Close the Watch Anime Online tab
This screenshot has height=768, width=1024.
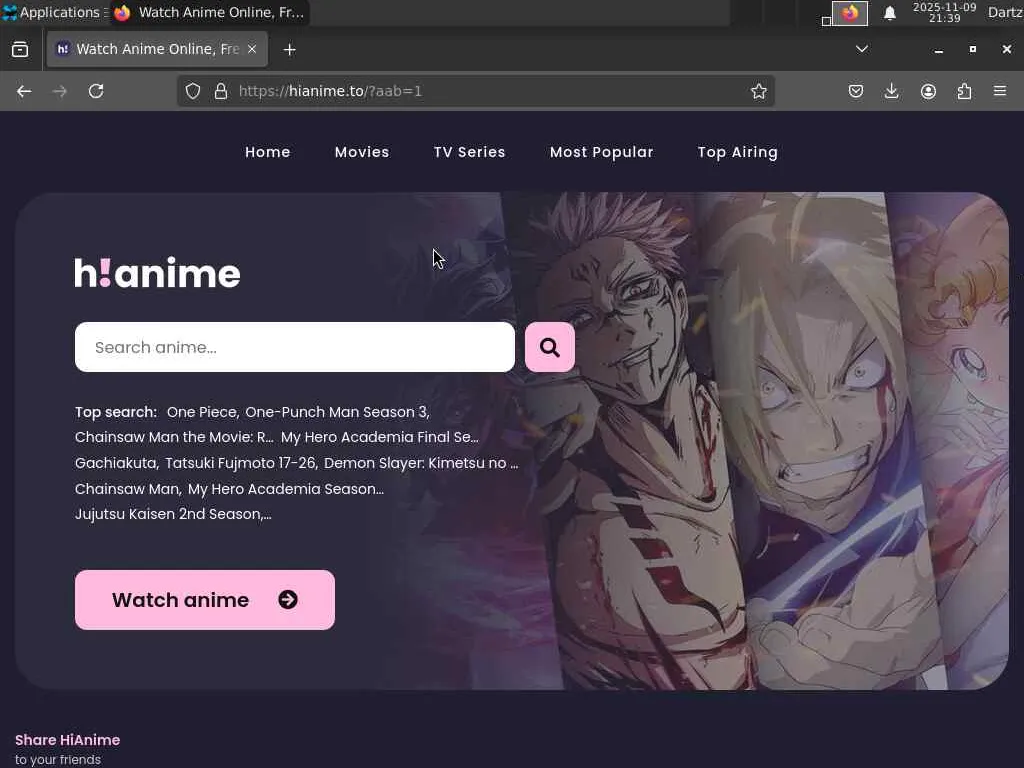click(x=252, y=49)
